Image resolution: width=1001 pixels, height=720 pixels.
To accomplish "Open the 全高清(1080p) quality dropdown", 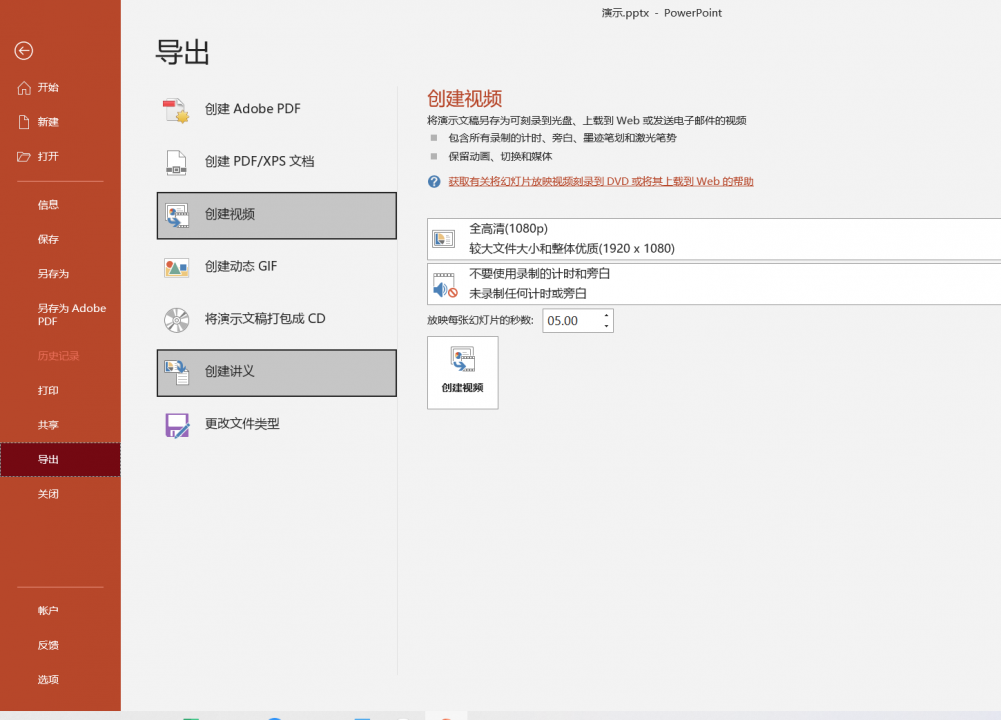I will (714, 239).
